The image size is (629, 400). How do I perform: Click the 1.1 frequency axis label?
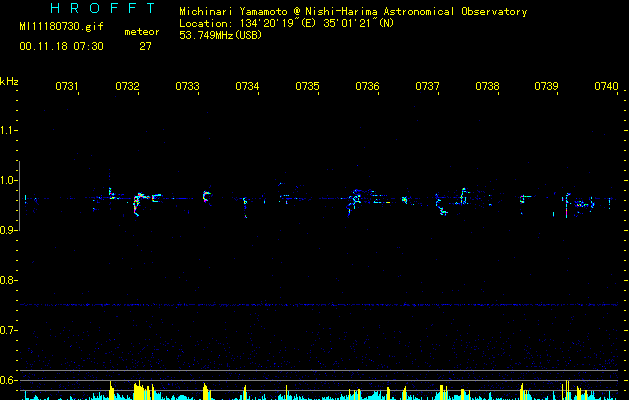7,130
